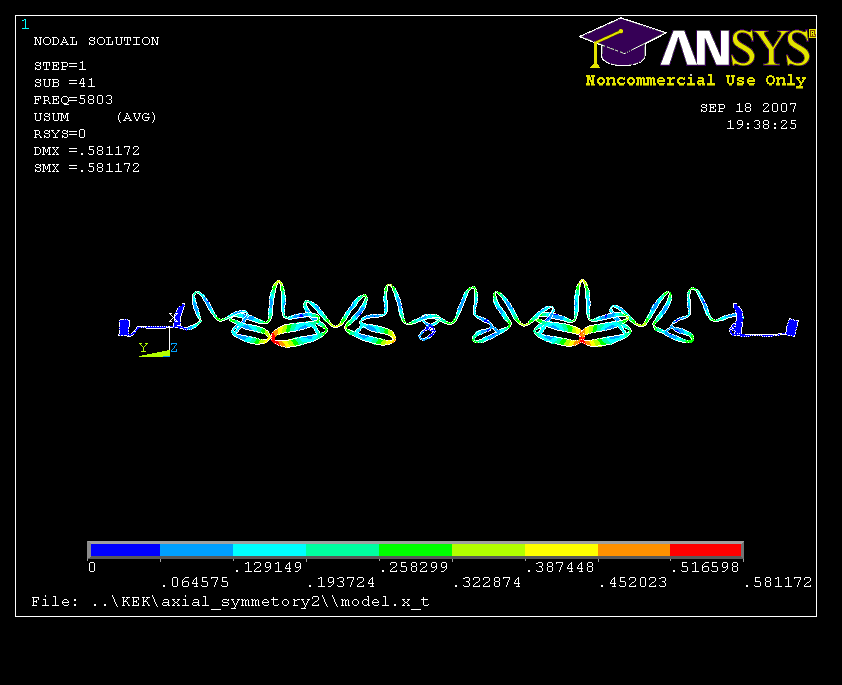Click the legend value '.516598'
Image resolution: width=842 pixels, height=685 pixels.
(706, 567)
